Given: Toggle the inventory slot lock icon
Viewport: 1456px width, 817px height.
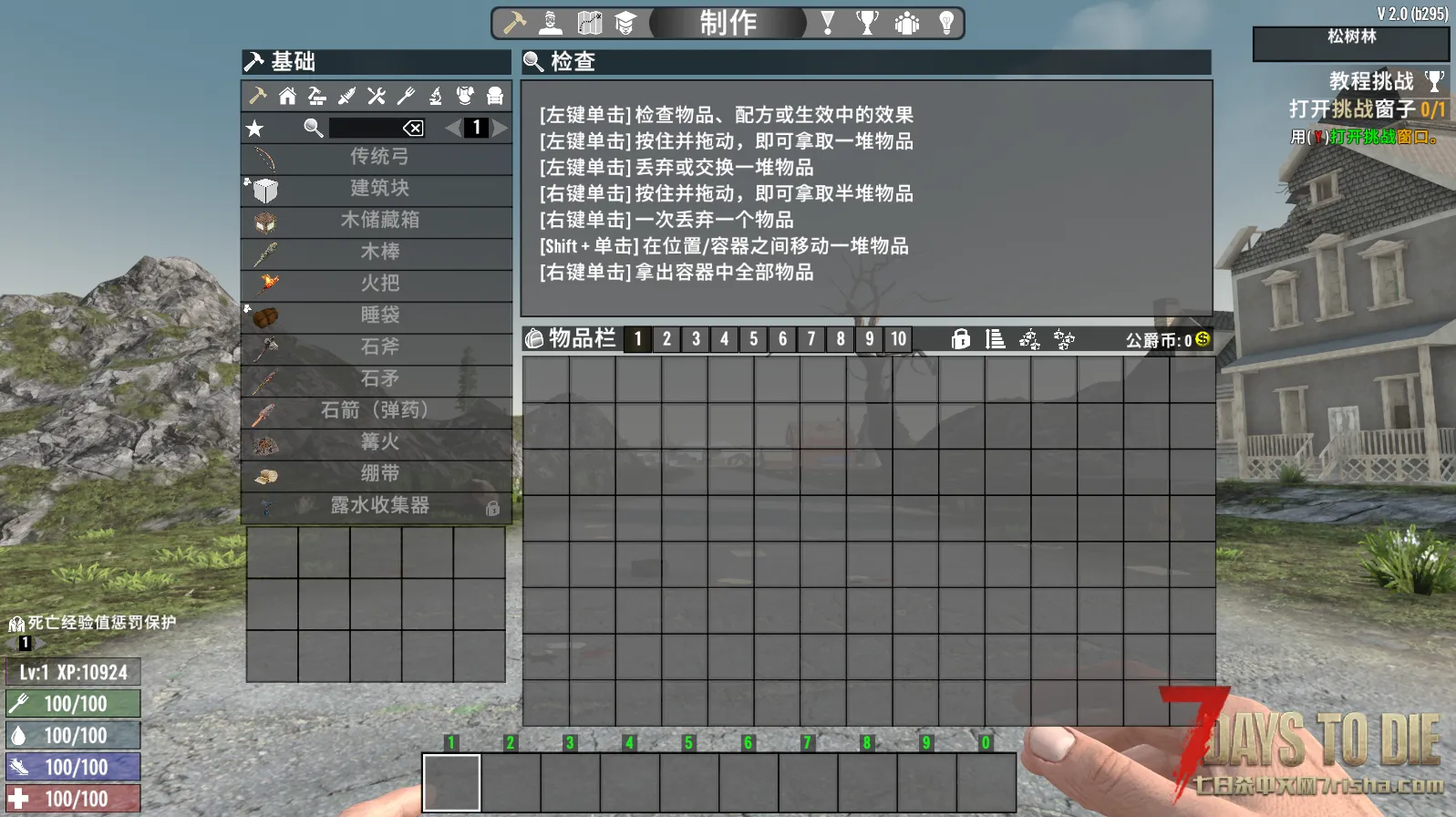Looking at the screenshot, I should [961, 339].
